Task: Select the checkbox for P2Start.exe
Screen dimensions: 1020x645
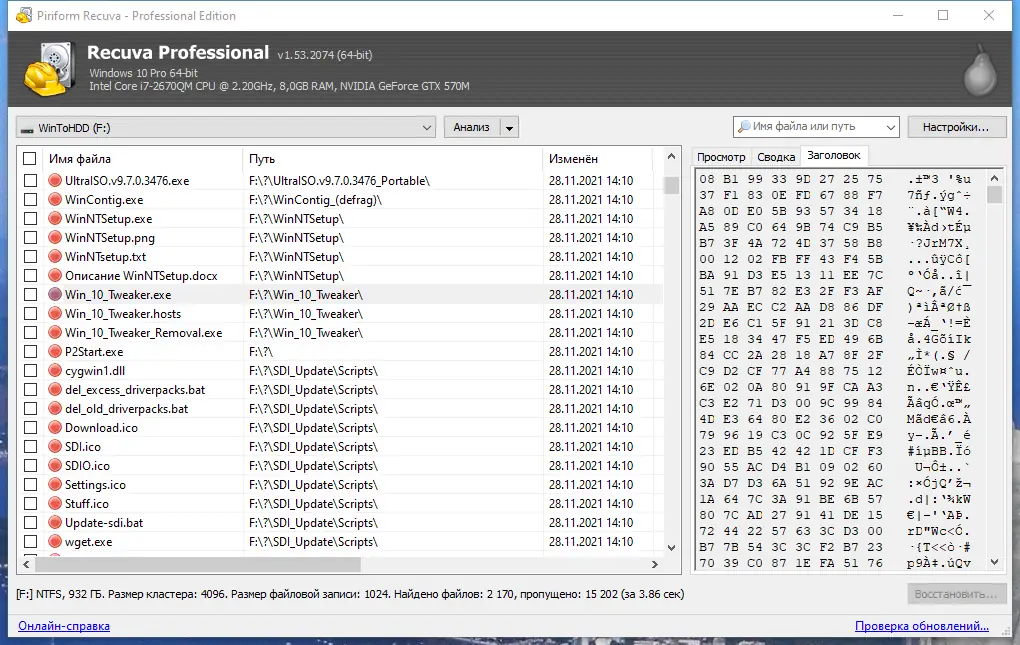Action: [x=30, y=352]
